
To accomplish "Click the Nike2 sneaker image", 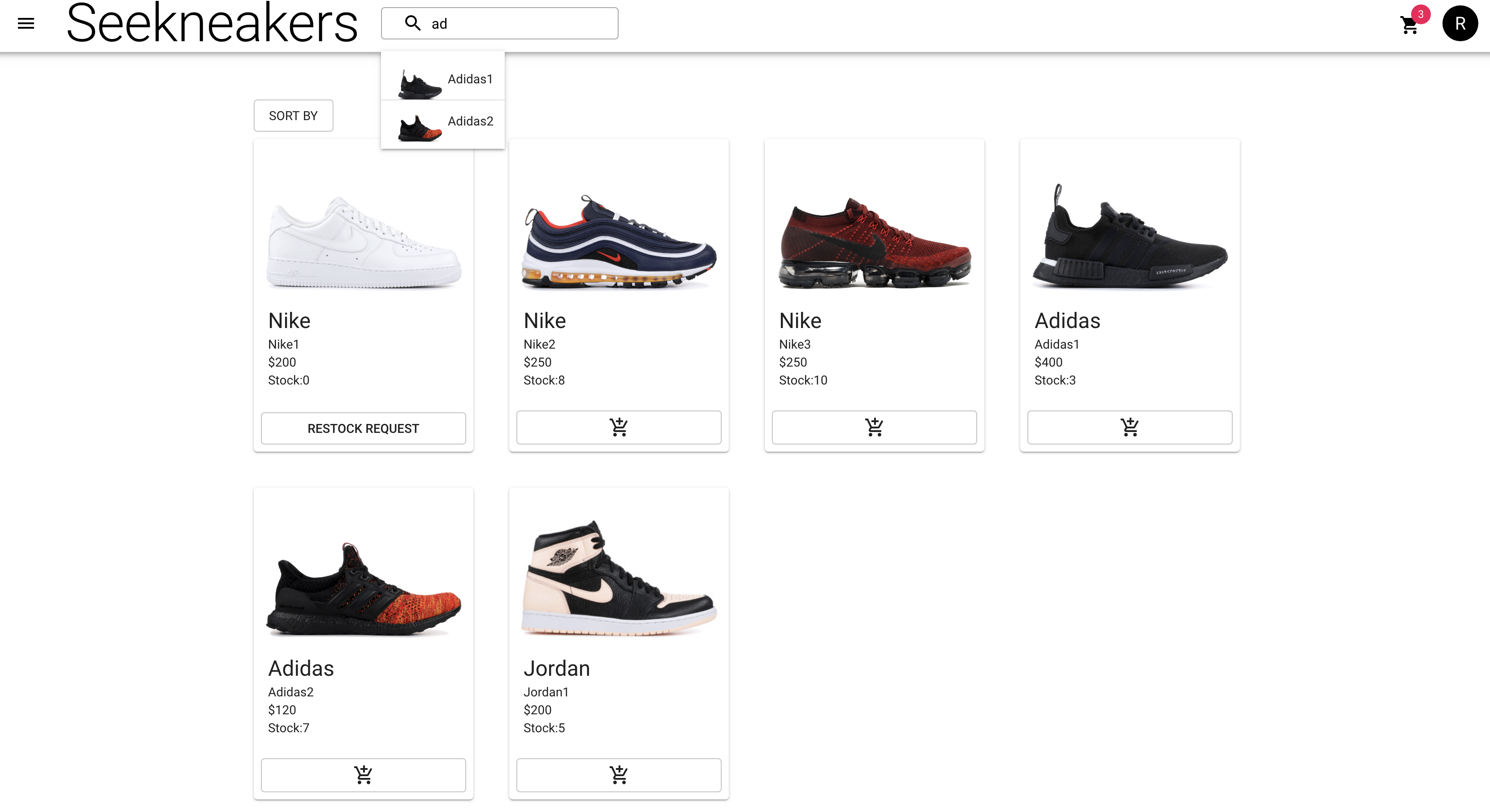I will 619,238.
